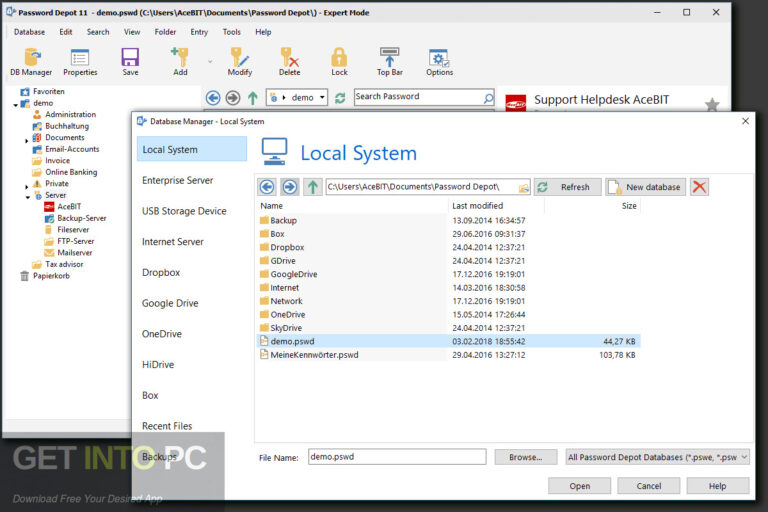Click the New database button
The width and height of the screenshot is (768, 512).
click(x=646, y=187)
